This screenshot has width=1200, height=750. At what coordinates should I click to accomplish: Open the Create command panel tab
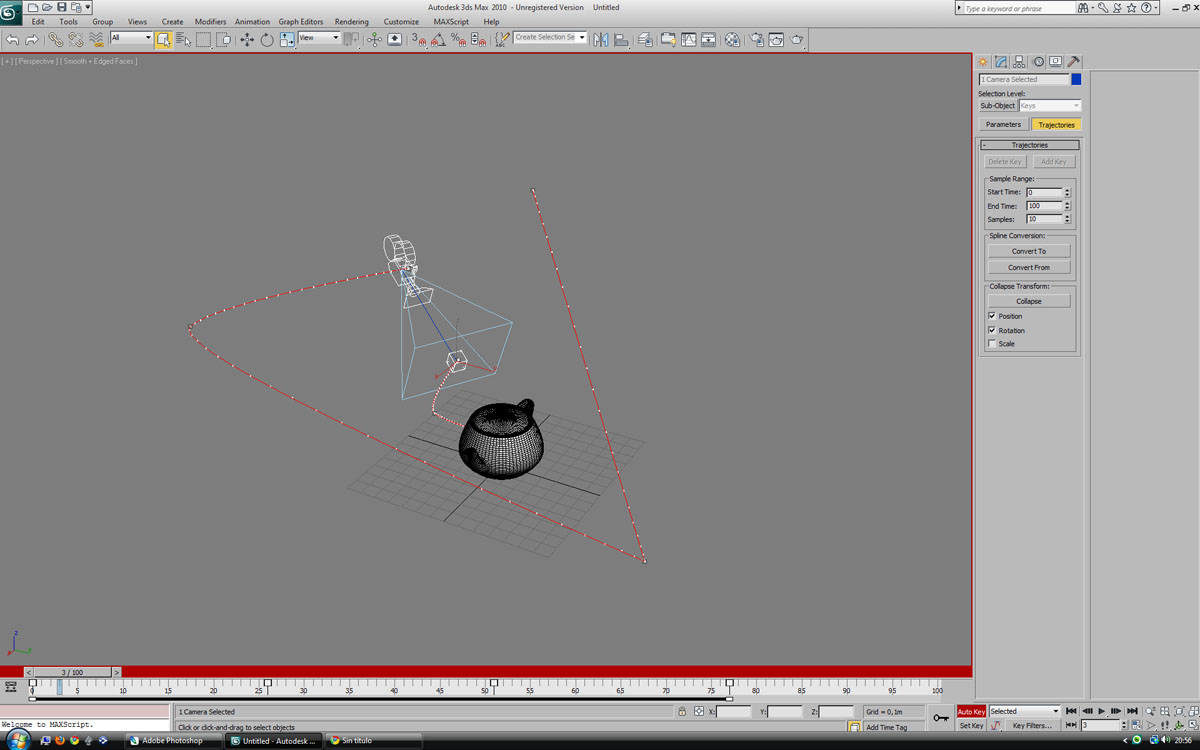(984, 62)
